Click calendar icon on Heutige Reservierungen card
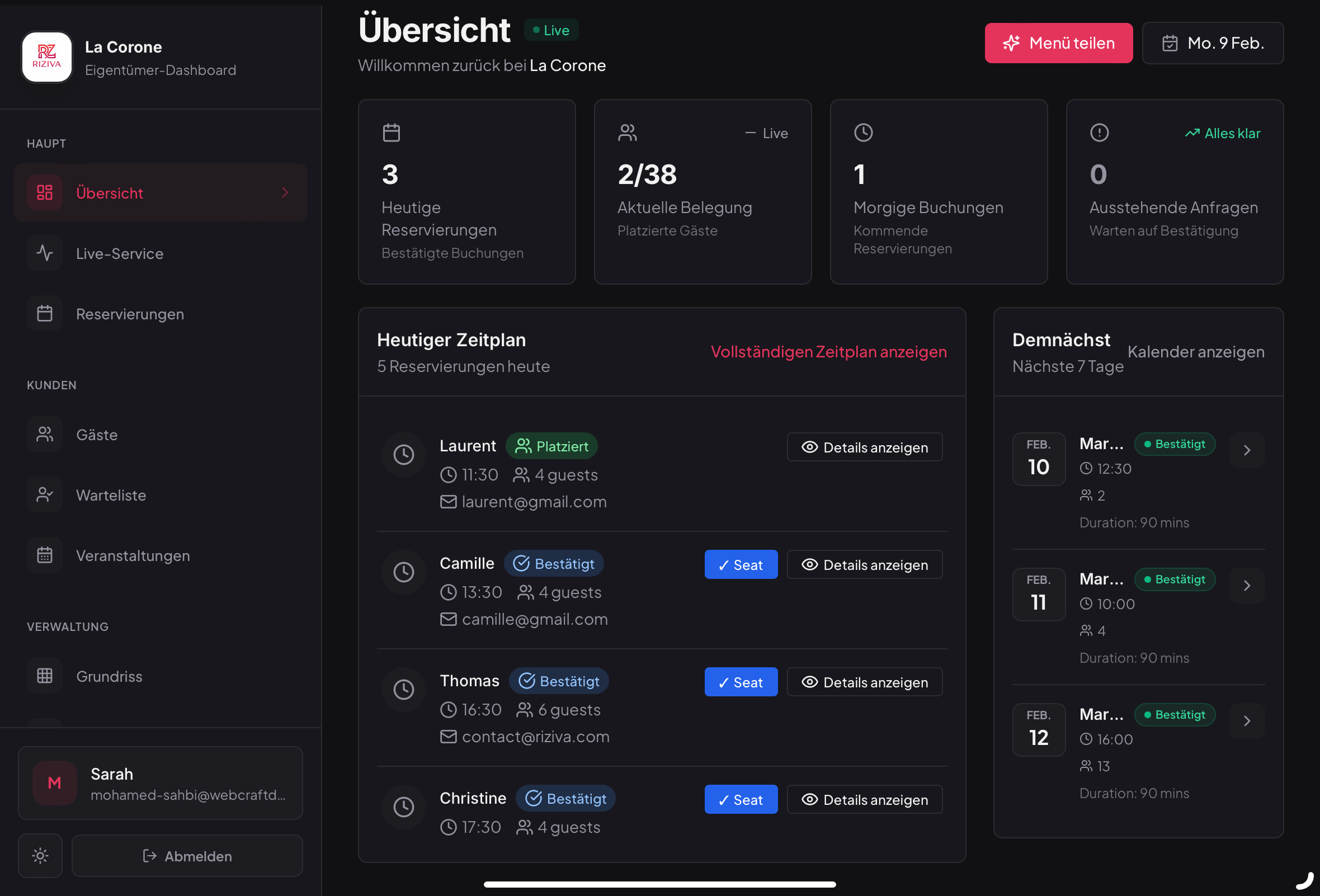Image resolution: width=1320 pixels, height=896 pixels. 392,133
